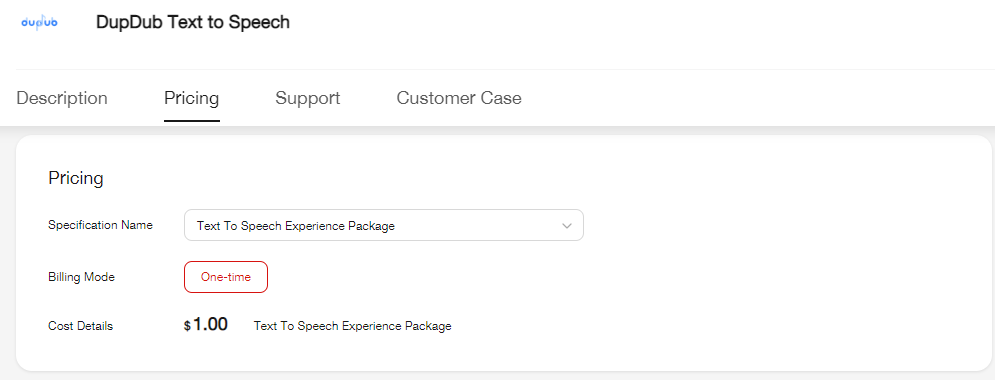Click the Billing Mode label

coord(81,277)
